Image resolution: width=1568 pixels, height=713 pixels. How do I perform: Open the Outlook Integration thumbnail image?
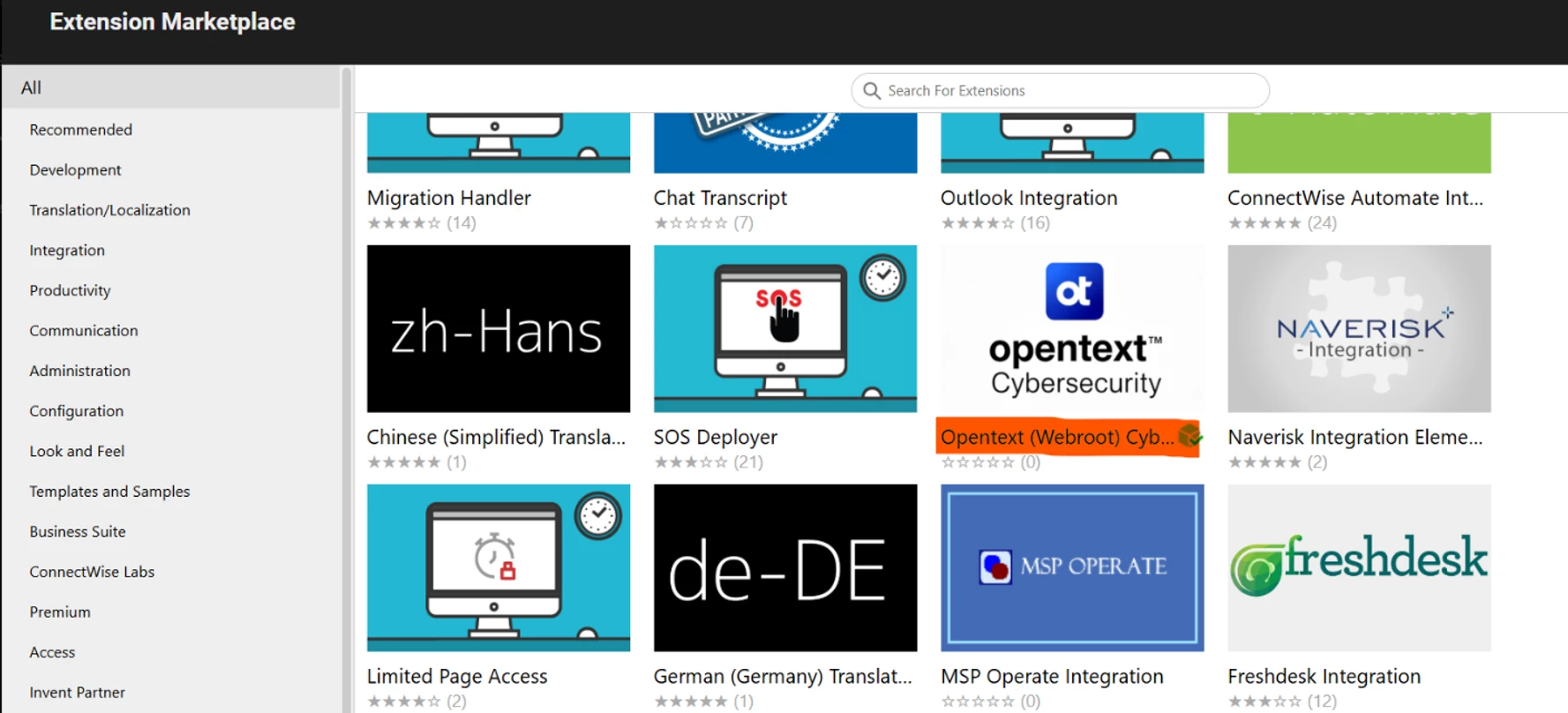(x=1072, y=143)
